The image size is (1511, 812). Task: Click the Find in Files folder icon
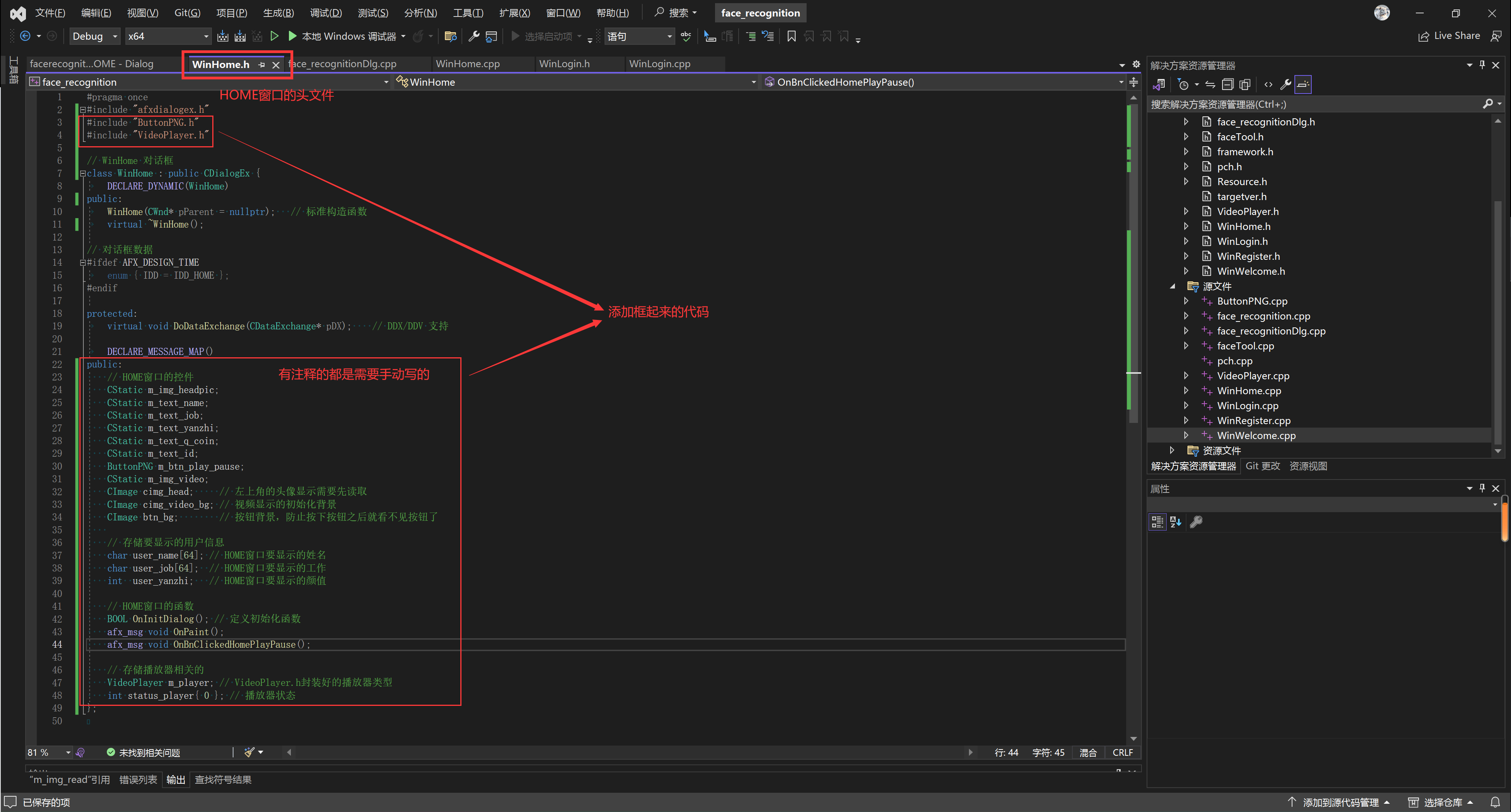click(x=450, y=37)
